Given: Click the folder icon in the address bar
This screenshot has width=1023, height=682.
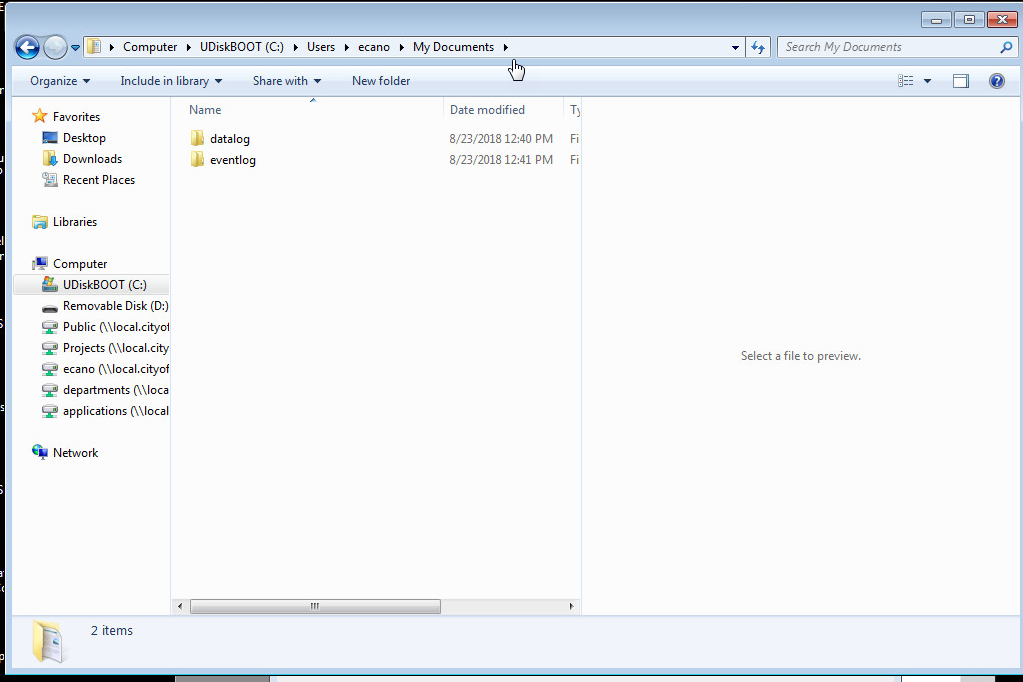Looking at the screenshot, I should 95,47.
